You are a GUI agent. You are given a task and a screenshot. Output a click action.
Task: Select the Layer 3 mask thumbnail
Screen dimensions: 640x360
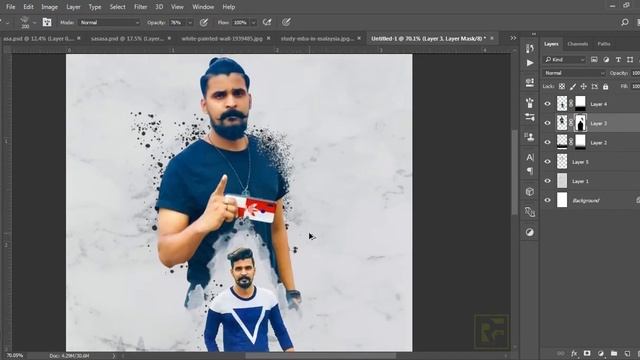tap(580, 123)
